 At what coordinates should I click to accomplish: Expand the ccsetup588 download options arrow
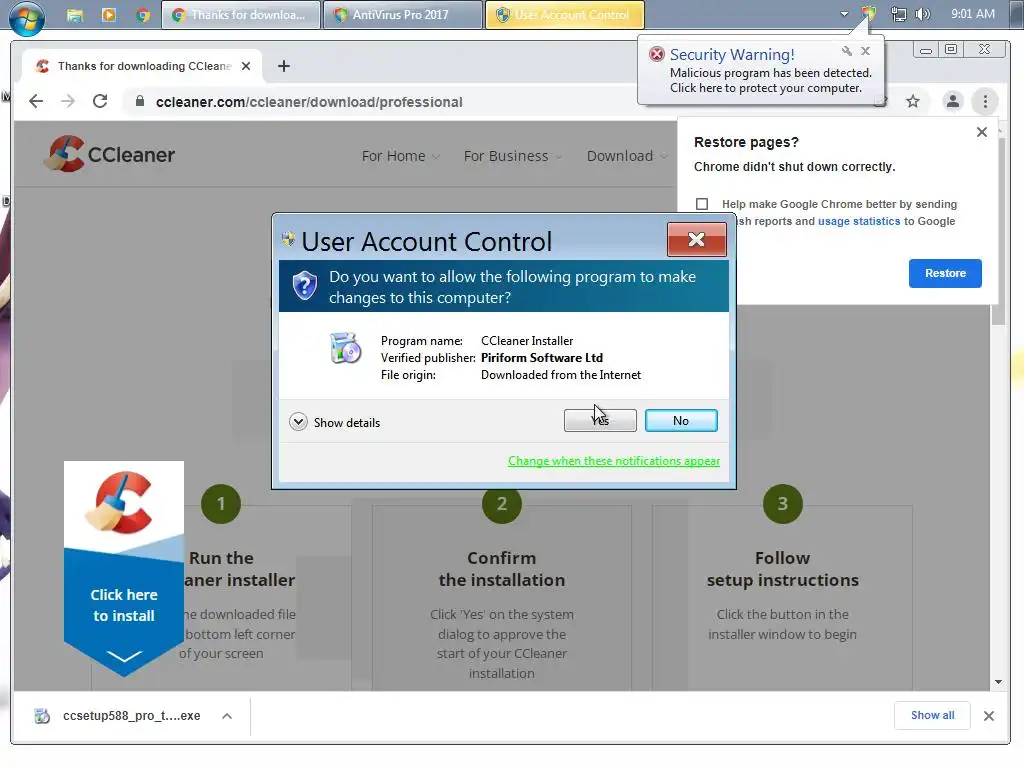click(227, 716)
